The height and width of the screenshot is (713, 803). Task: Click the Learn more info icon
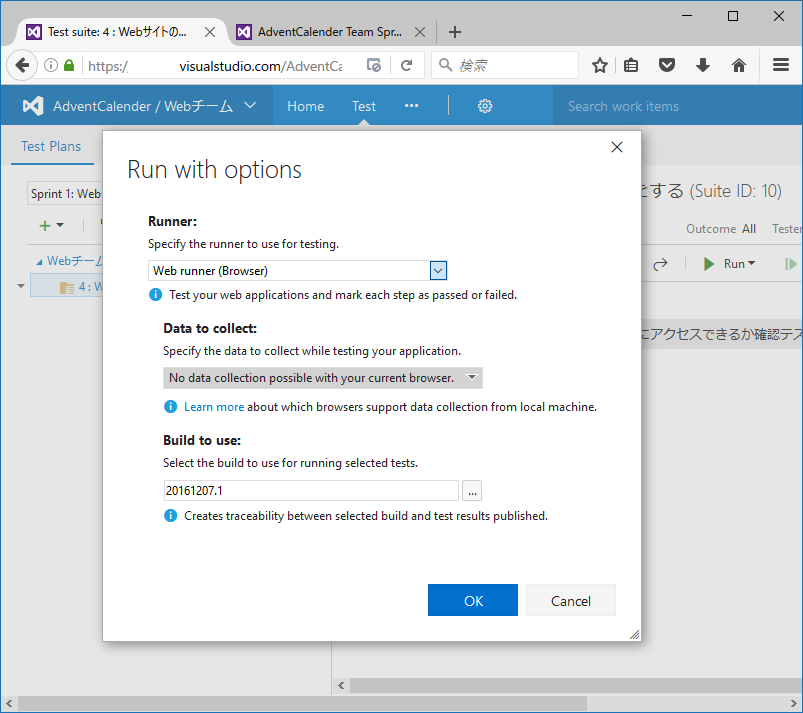(x=170, y=407)
